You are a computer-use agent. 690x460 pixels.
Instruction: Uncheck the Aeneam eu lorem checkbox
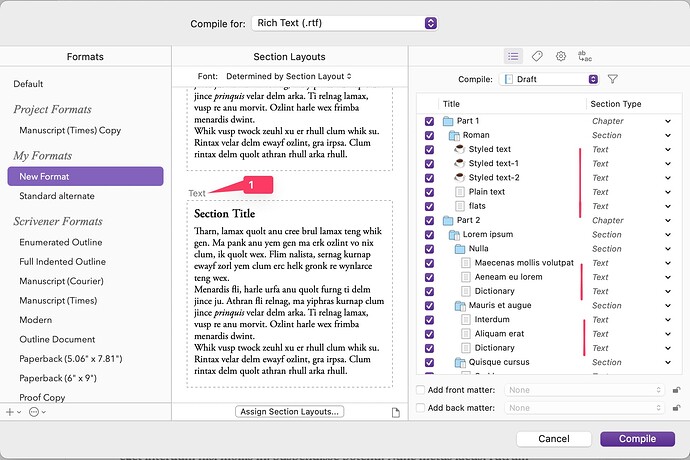(x=429, y=277)
